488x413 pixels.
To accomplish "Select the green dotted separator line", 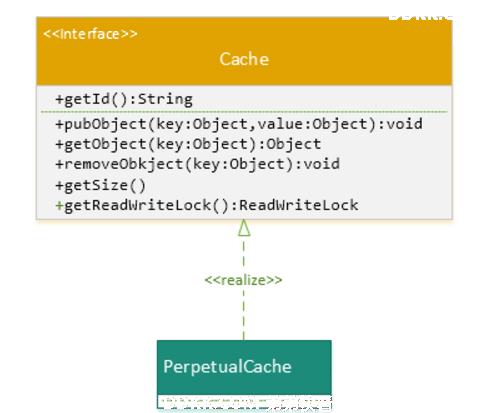I will click(x=244, y=112).
